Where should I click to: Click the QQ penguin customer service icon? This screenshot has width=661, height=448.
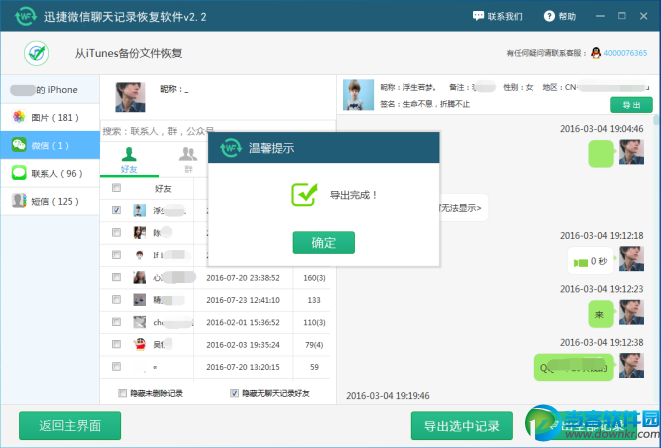tap(596, 53)
